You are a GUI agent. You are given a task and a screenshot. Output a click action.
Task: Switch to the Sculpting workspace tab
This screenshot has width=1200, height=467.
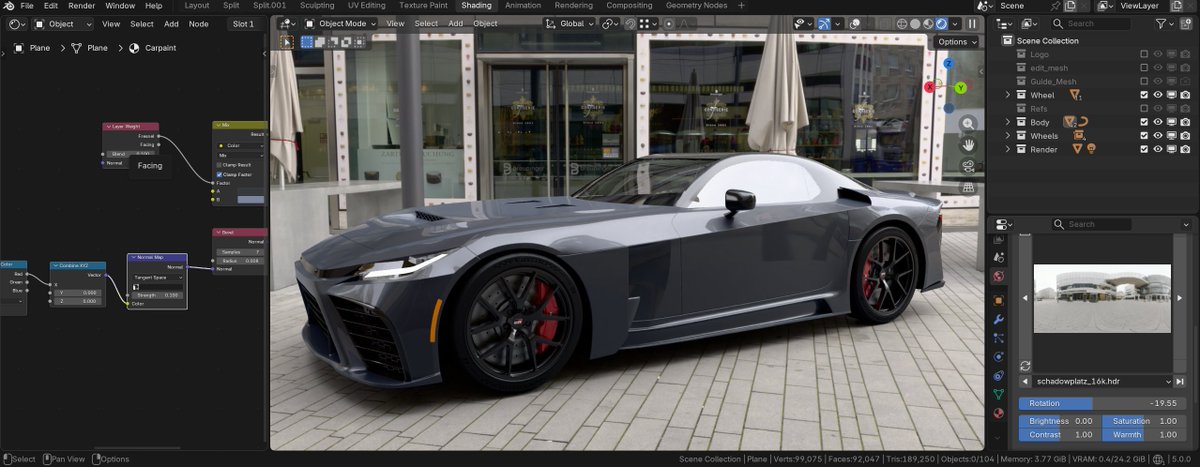[317, 6]
